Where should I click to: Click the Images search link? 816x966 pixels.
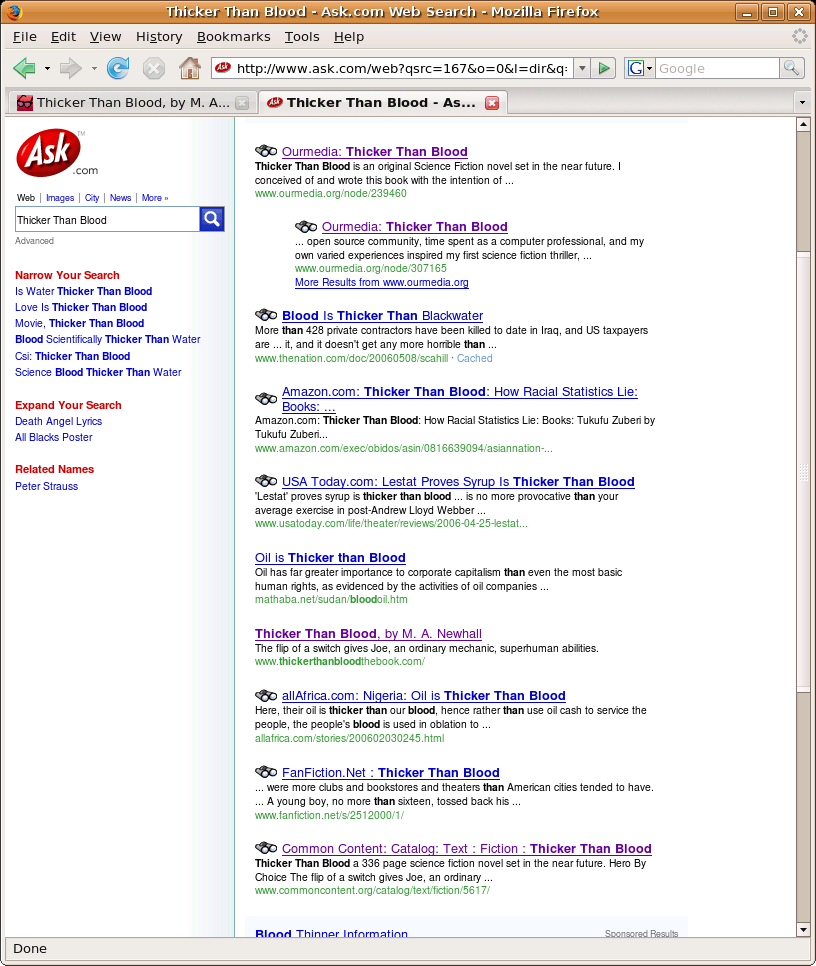click(x=60, y=198)
